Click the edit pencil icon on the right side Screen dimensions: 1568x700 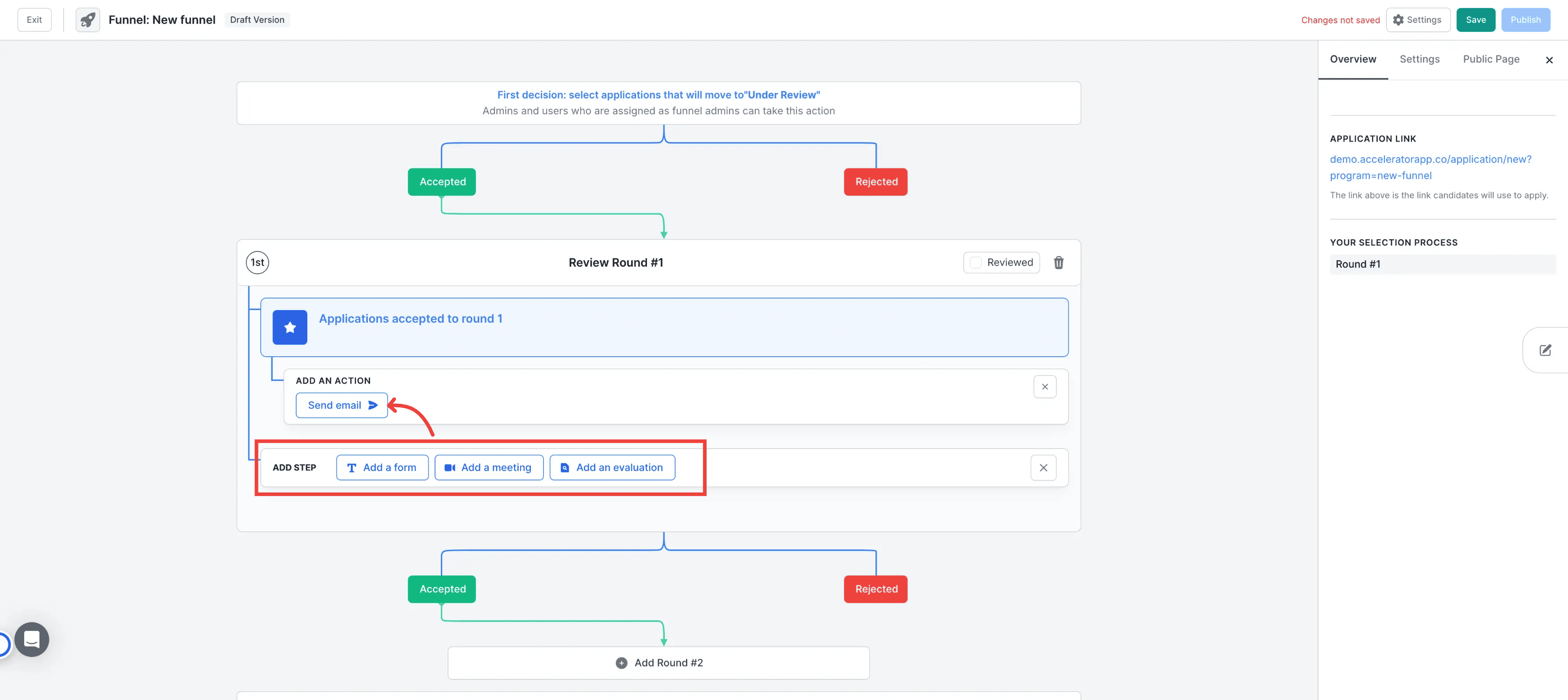1545,350
